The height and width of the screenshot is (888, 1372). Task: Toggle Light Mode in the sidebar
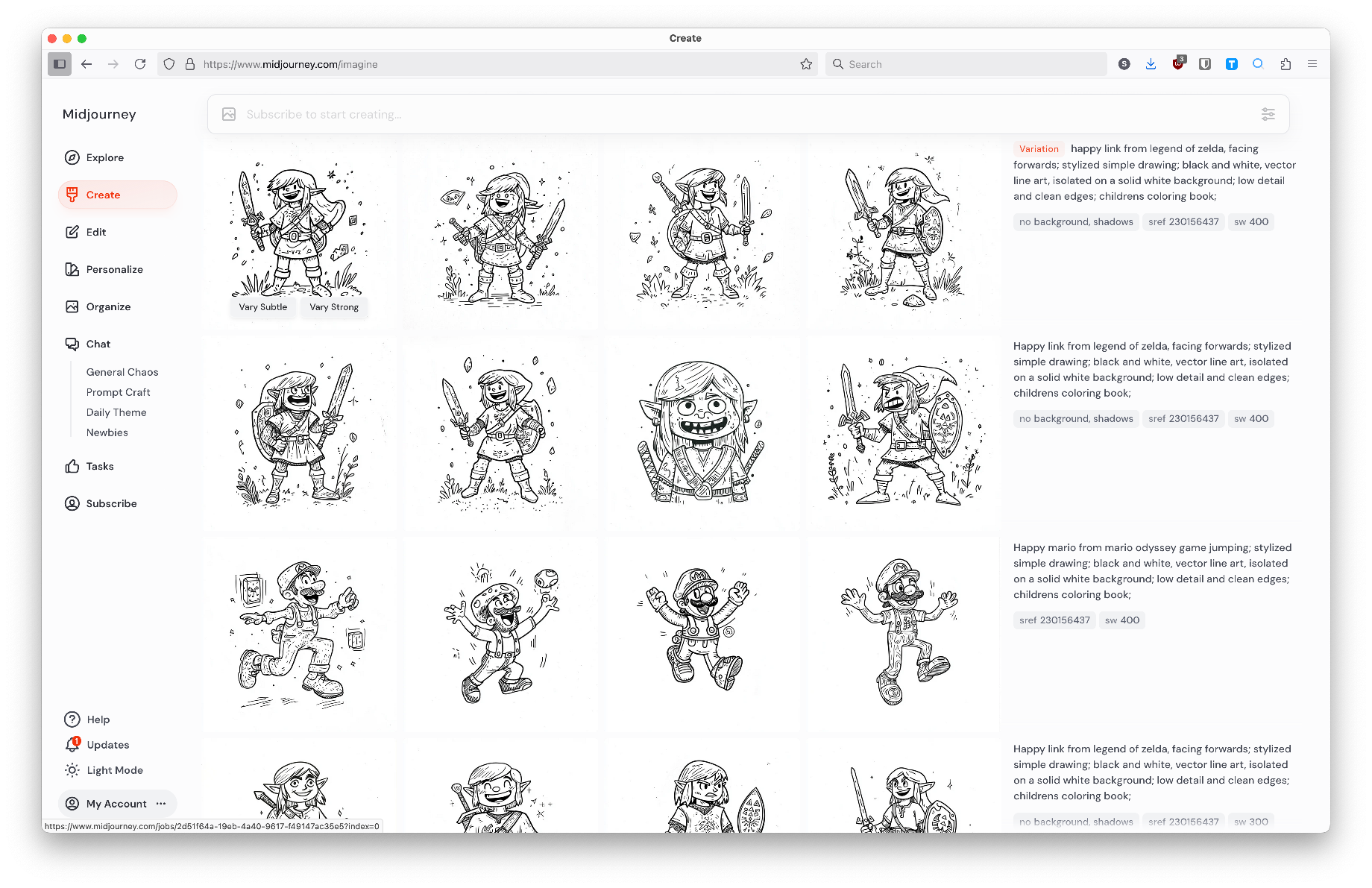[x=104, y=770]
